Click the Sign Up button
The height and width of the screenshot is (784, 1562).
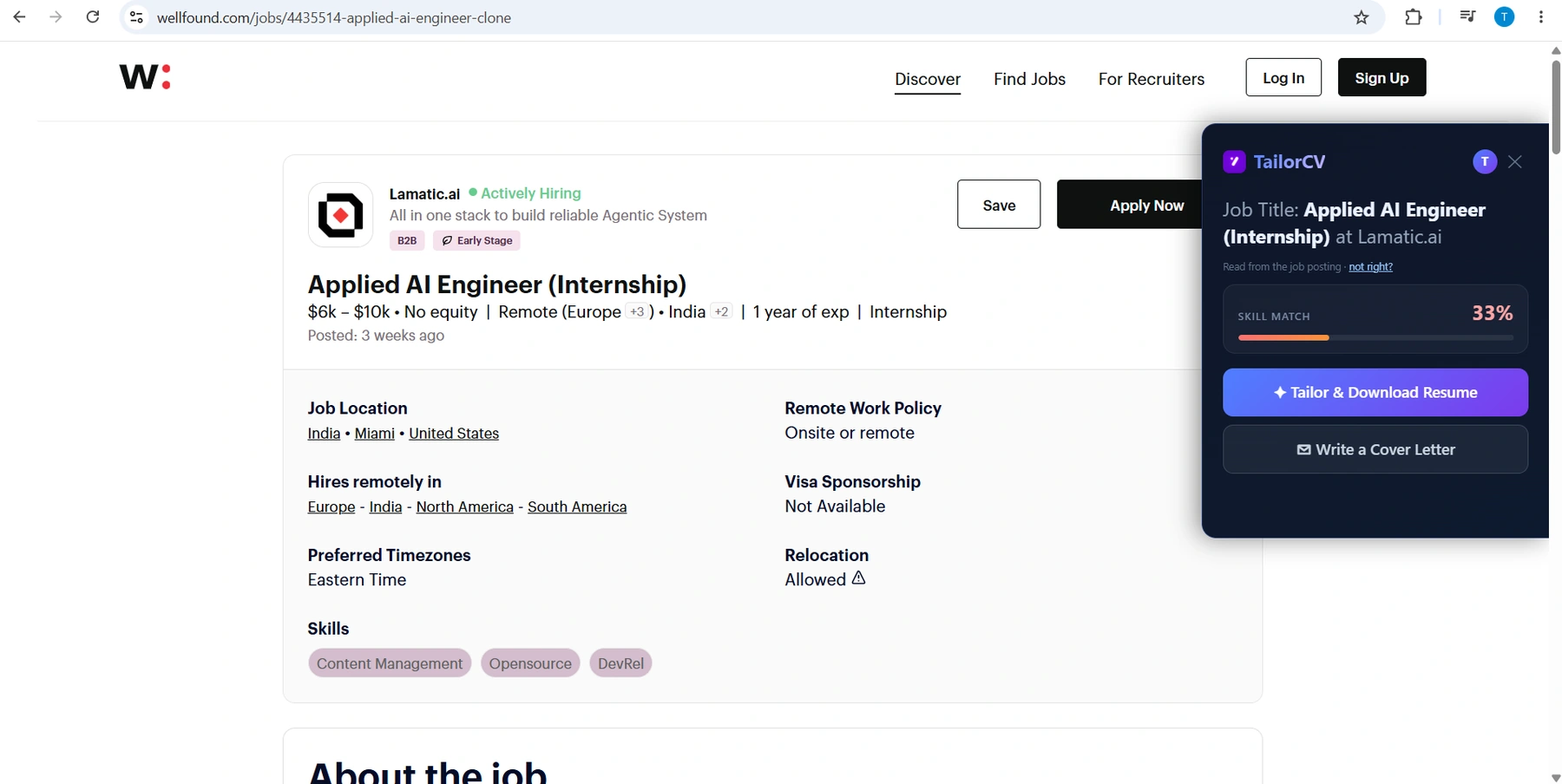tap(1382, 77)
